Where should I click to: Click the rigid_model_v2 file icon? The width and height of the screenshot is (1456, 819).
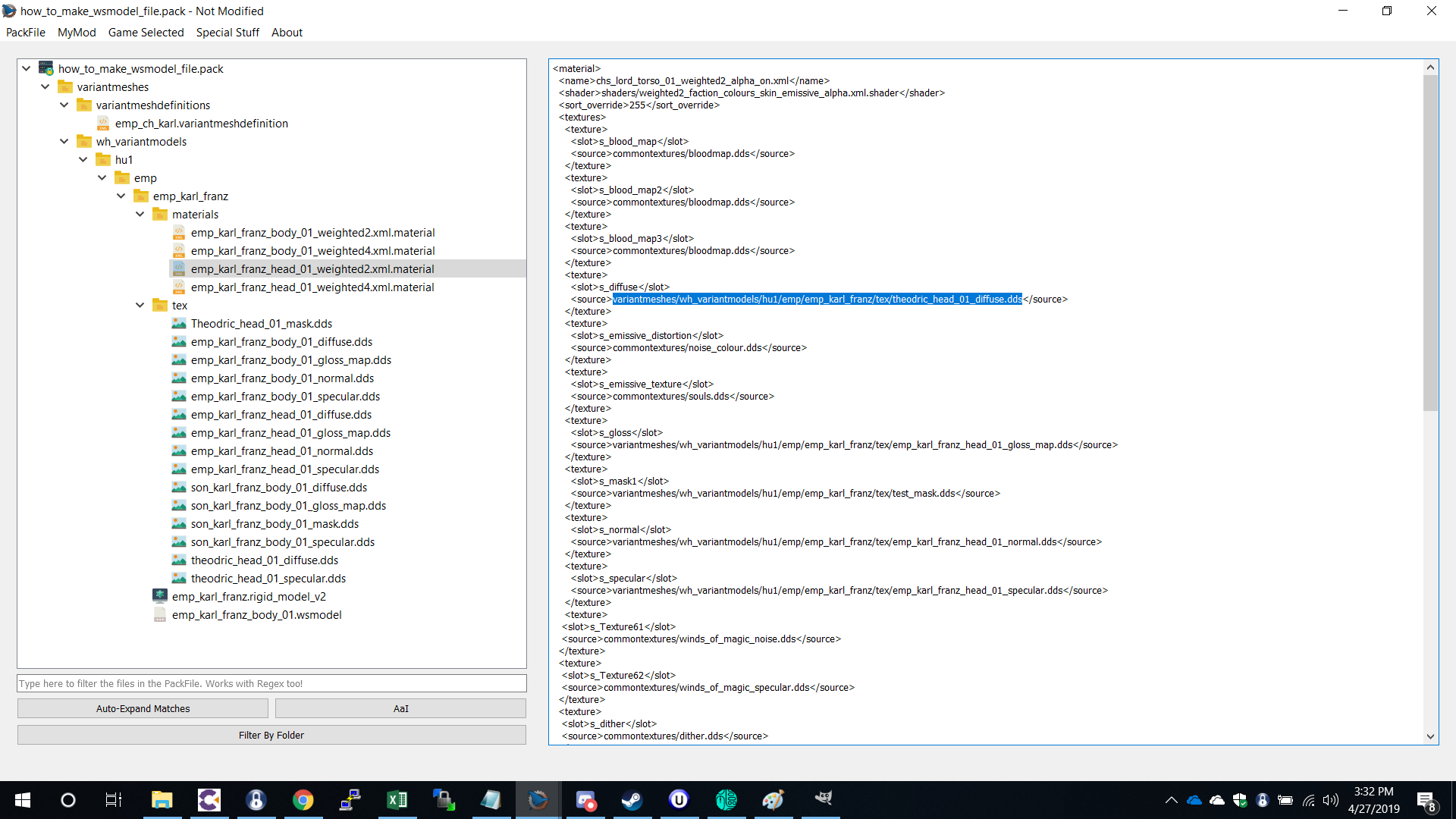160,596
